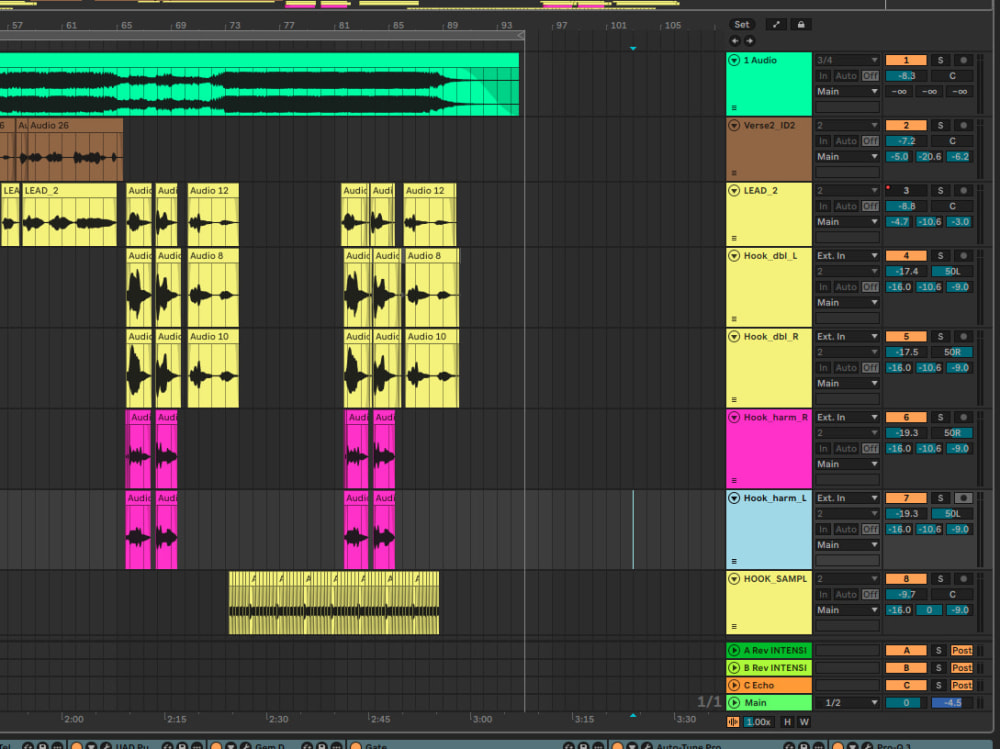Toggle track activator 1 on 1 Audio
The height and width of the screenshot is (749, 1000).
click(906, 60)
